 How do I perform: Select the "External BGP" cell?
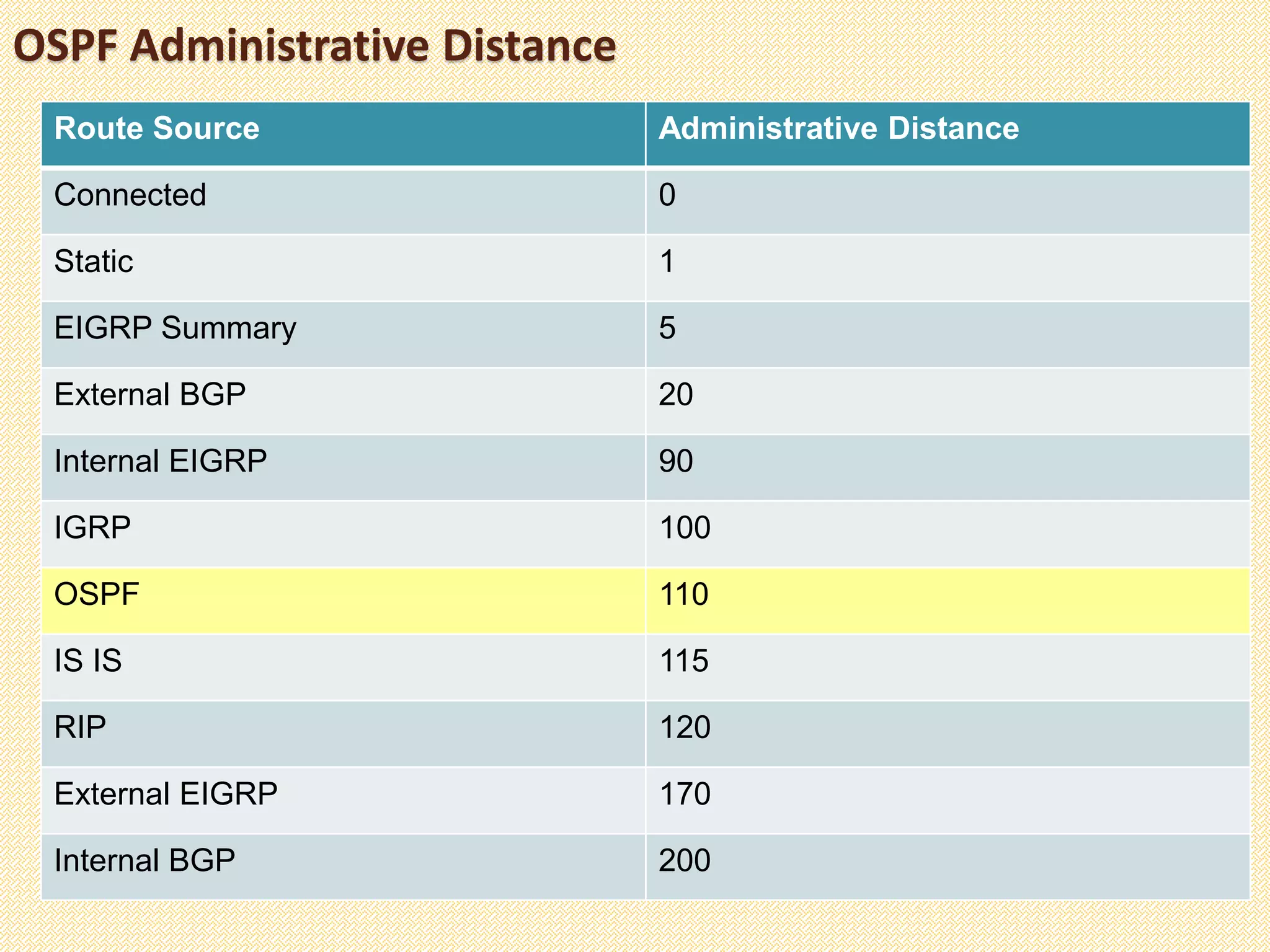[x=344, y=401]
